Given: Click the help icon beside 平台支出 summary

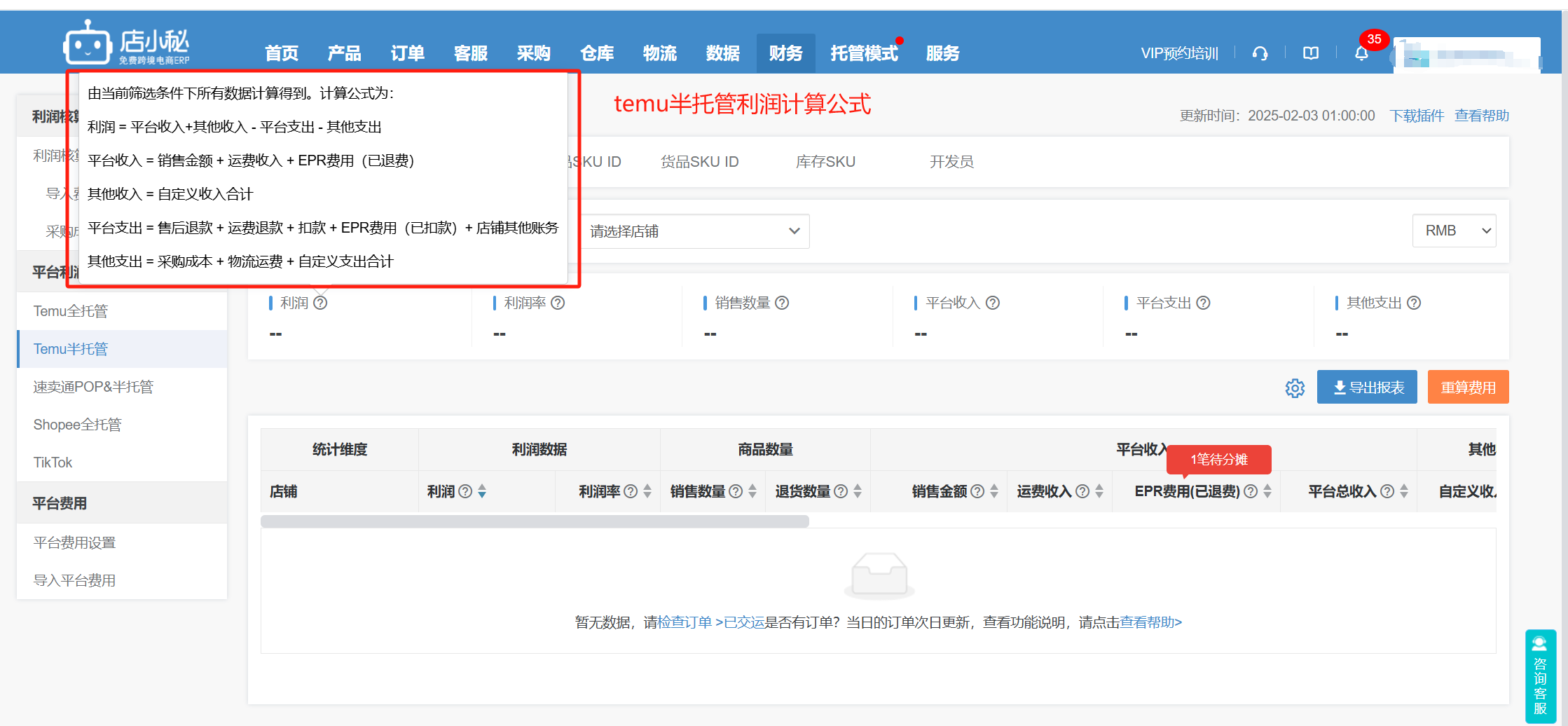Looking at the screenshot, I should tap(1203, 303).
